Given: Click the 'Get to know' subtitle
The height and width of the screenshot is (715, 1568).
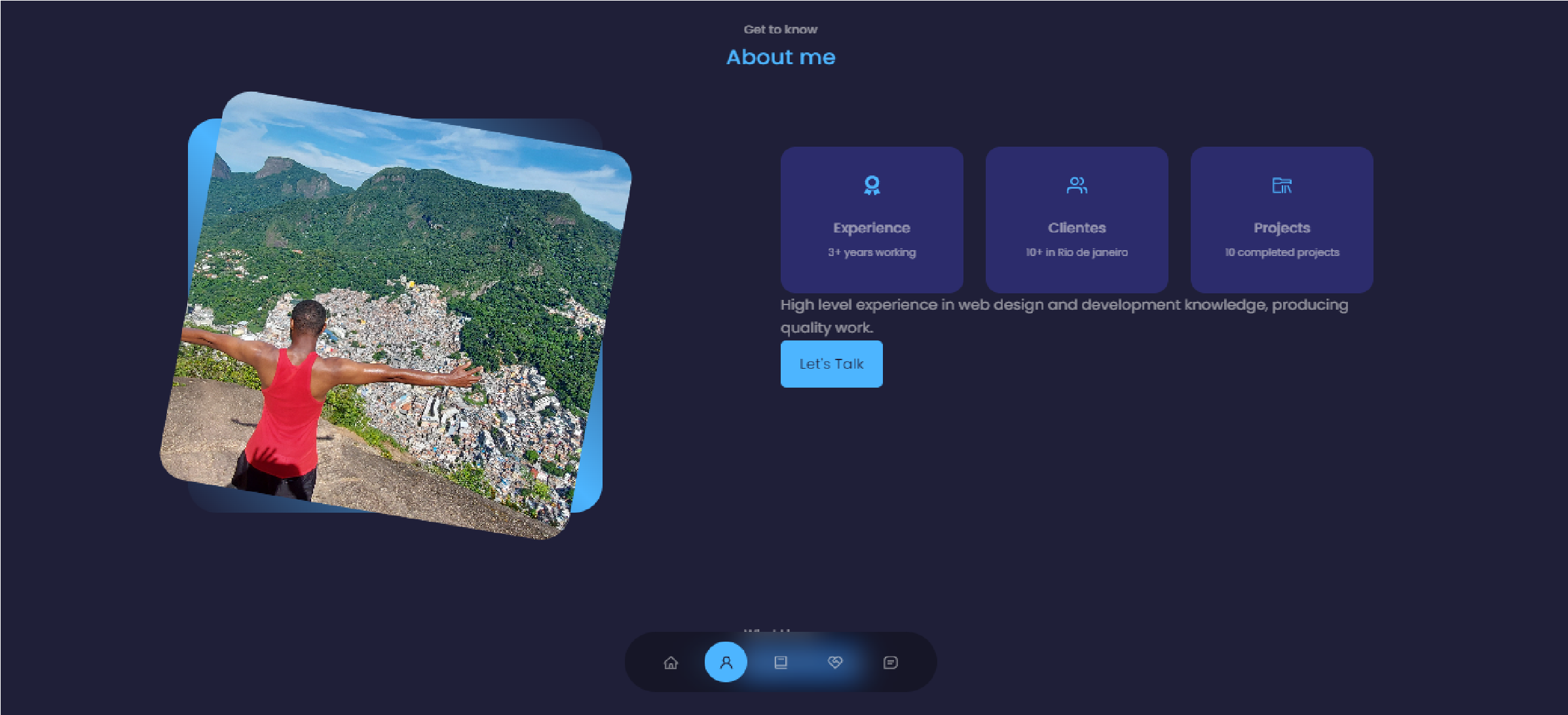Looking at the screenshot, I should point(781,29).
